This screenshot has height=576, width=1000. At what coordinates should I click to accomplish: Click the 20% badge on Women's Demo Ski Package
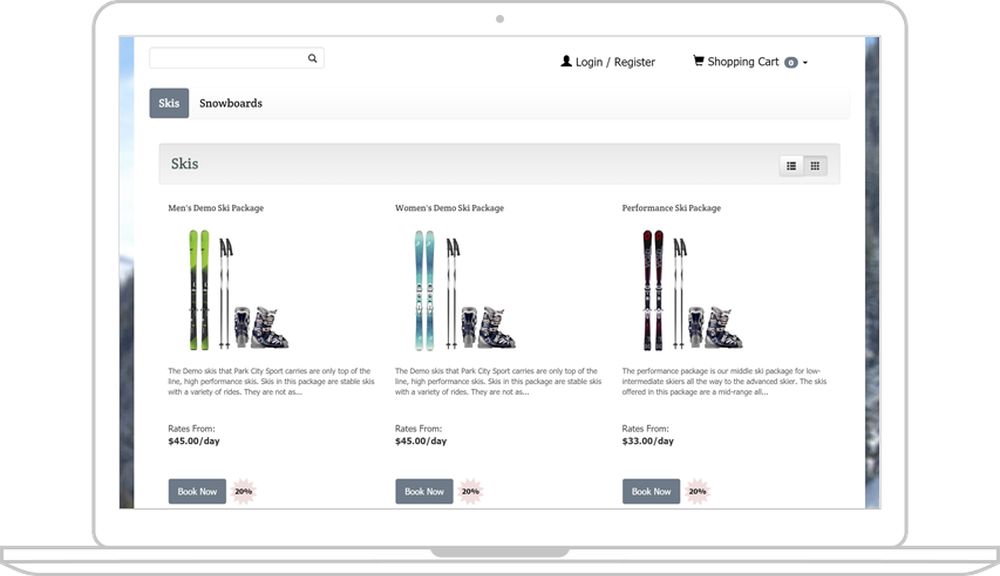click(470, 491)
